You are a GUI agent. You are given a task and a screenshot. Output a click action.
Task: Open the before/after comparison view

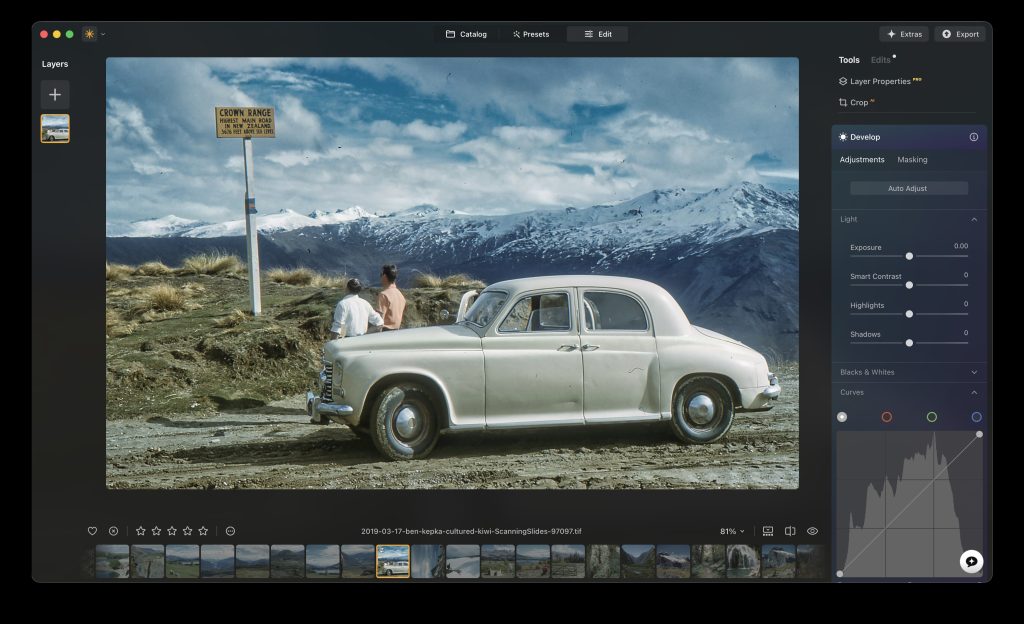click(x=788, y=530)
